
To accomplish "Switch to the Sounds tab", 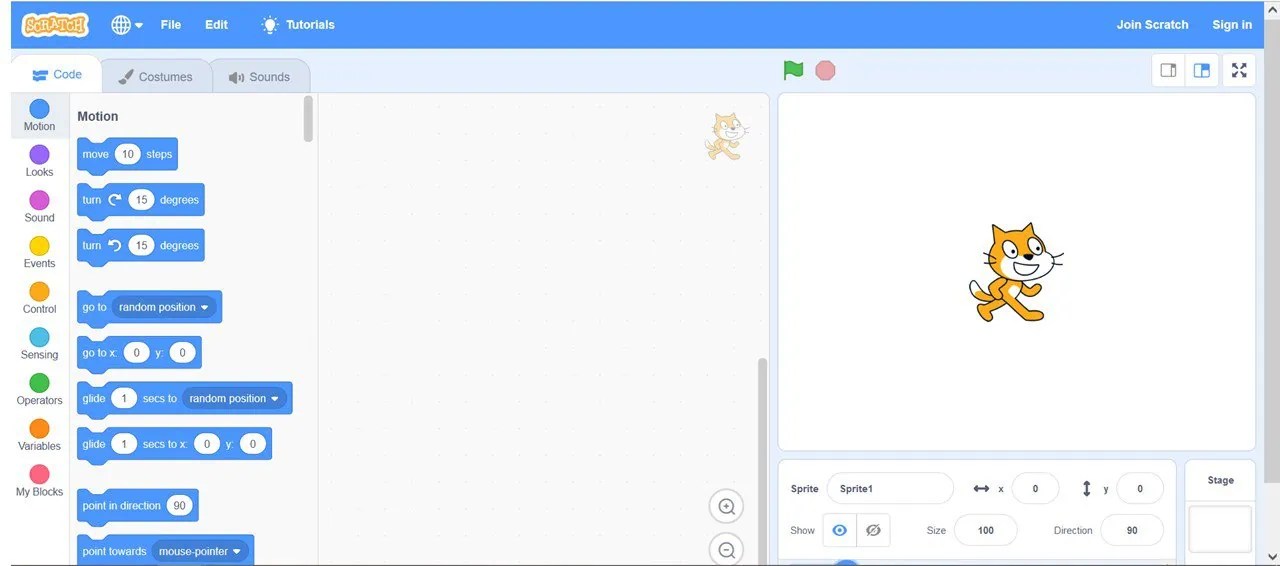I will (259, 77).
